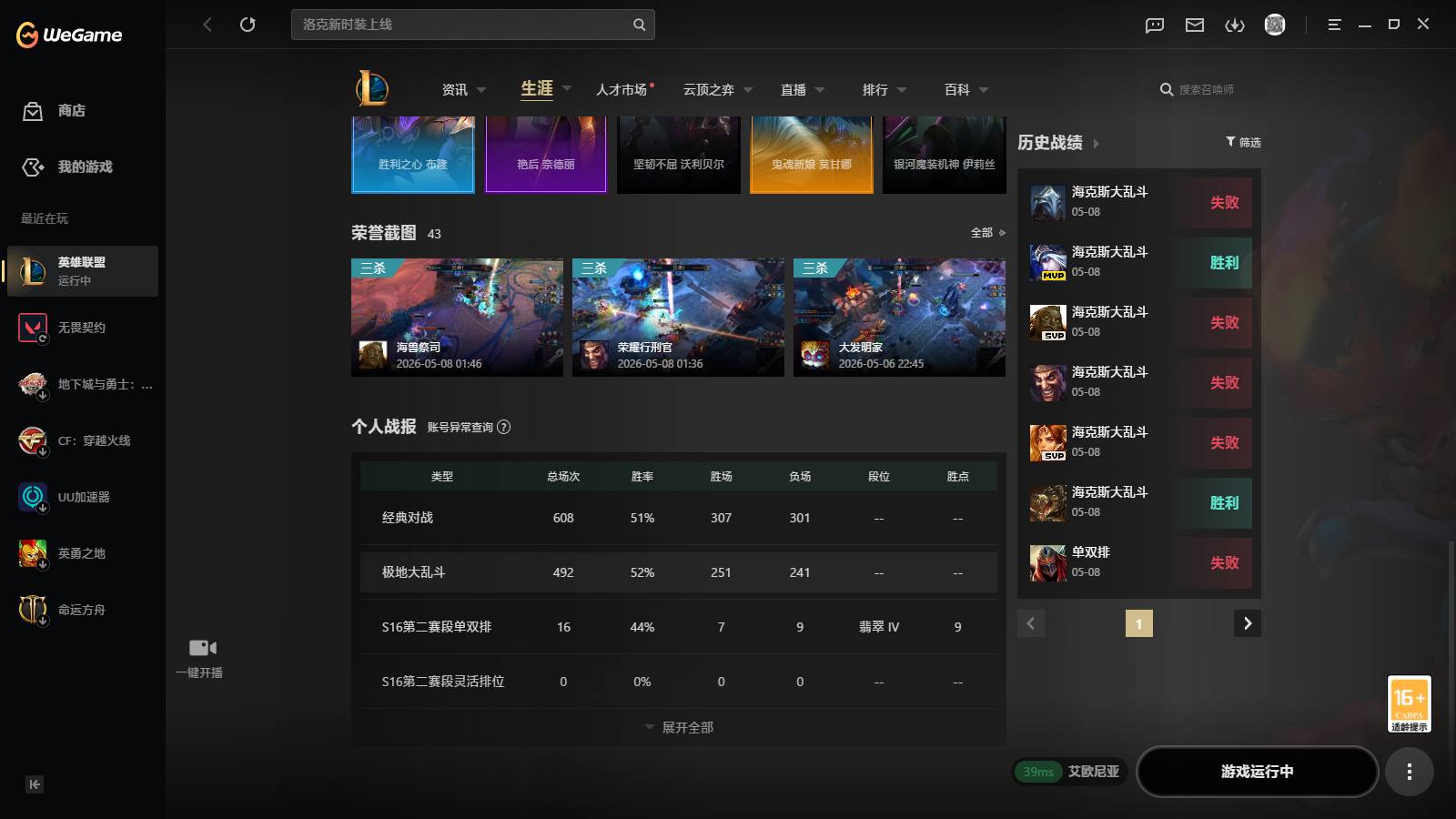
Task: Open 荣耀行刑官 triple kill screenshot
Action: click(x=678, y=318)
